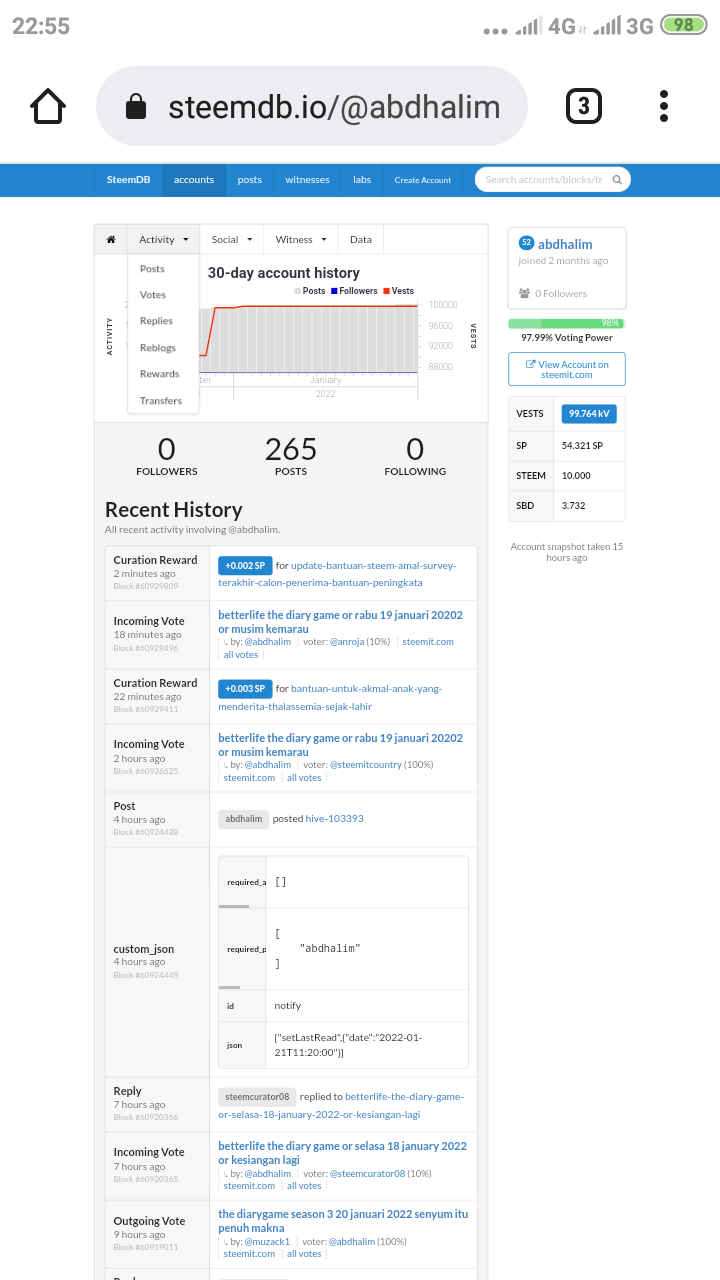Select Posts in Activity menu

[152, 269]
